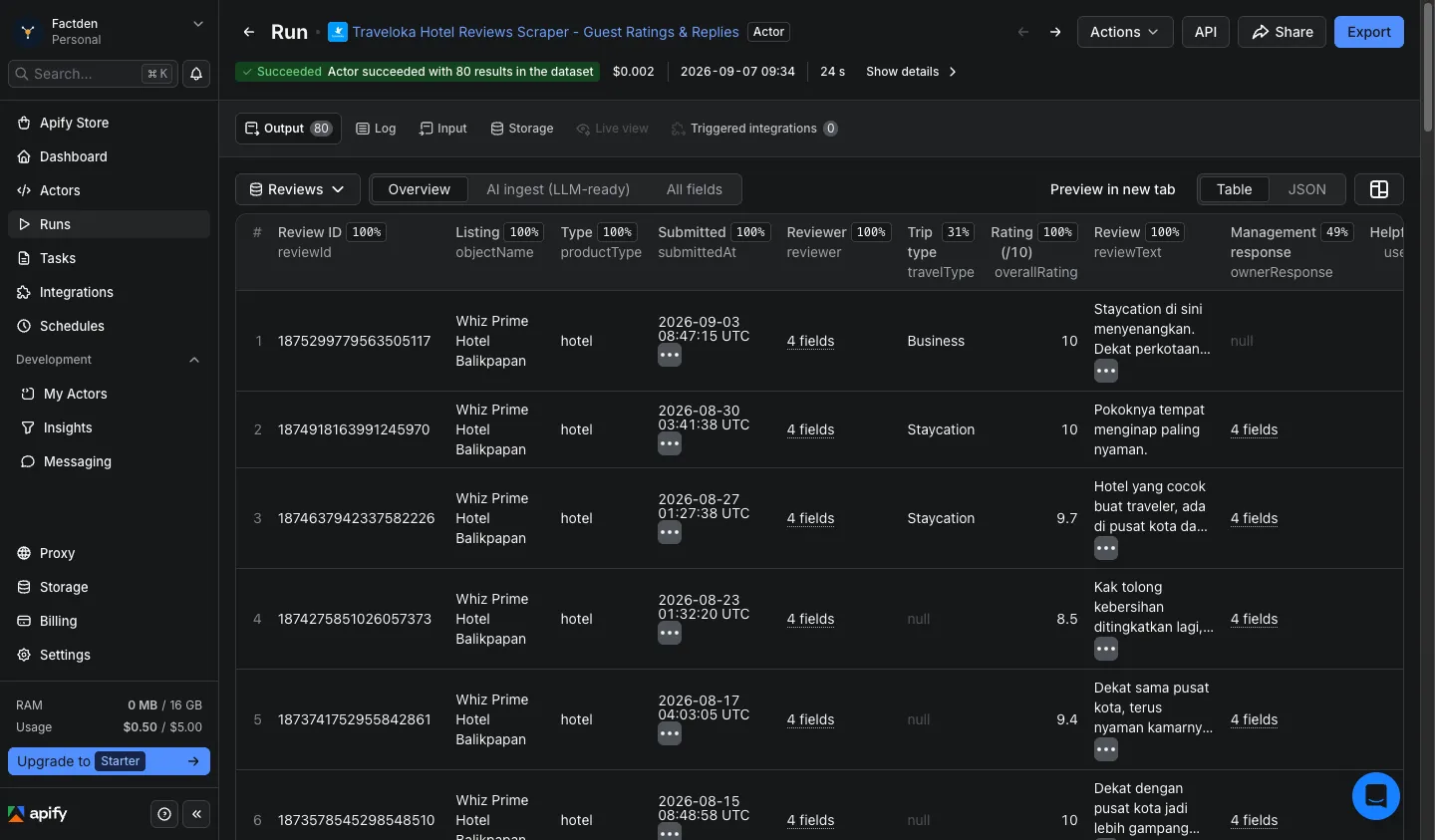
Task: Expand submitted date for 2026-08-17 row
Action: click(670, 733)
